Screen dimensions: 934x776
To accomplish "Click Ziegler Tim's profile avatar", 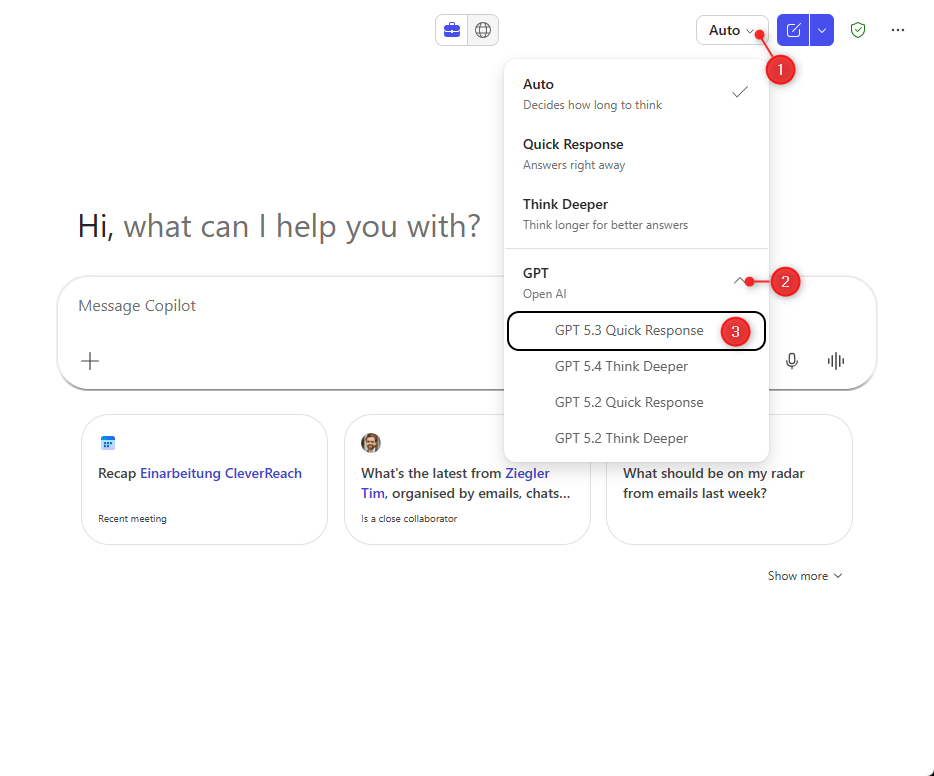I will [x=371, y=443].
